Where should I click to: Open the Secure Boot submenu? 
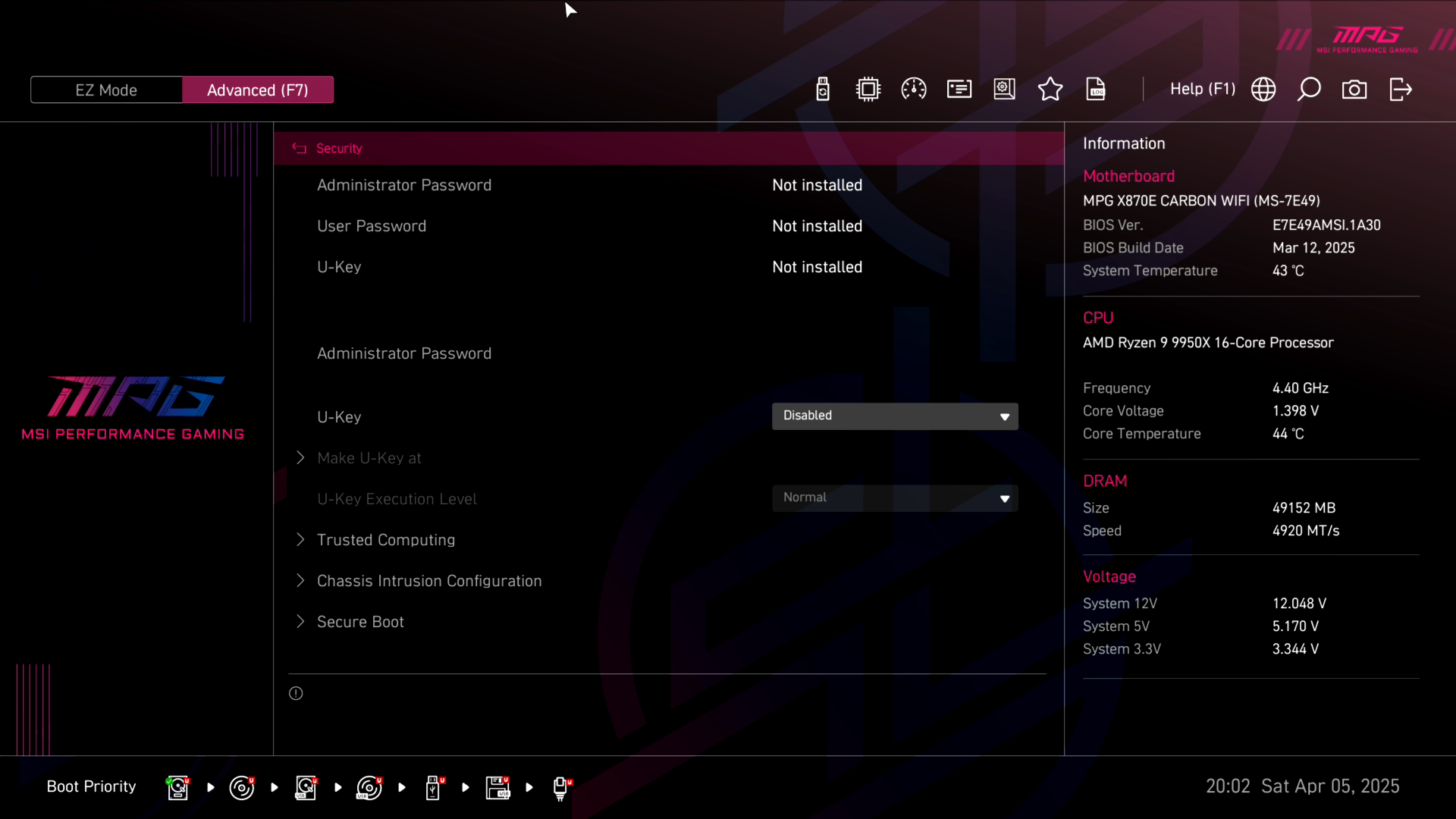click(x=360, y=622)
